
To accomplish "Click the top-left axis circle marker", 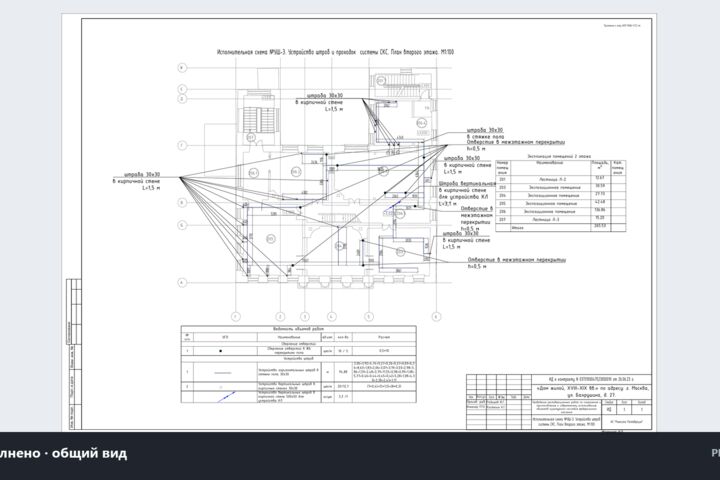I will coord(182,68).
